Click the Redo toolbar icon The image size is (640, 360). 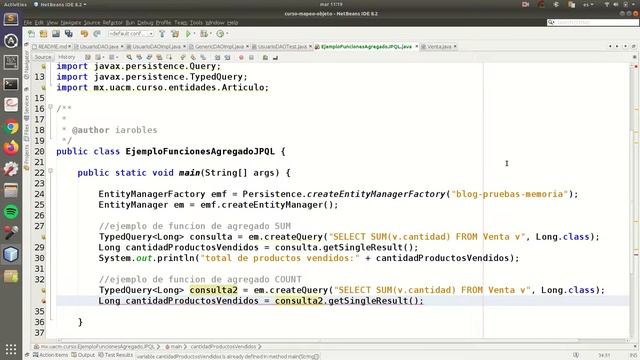pyautogui.click(x=97, y=34)
